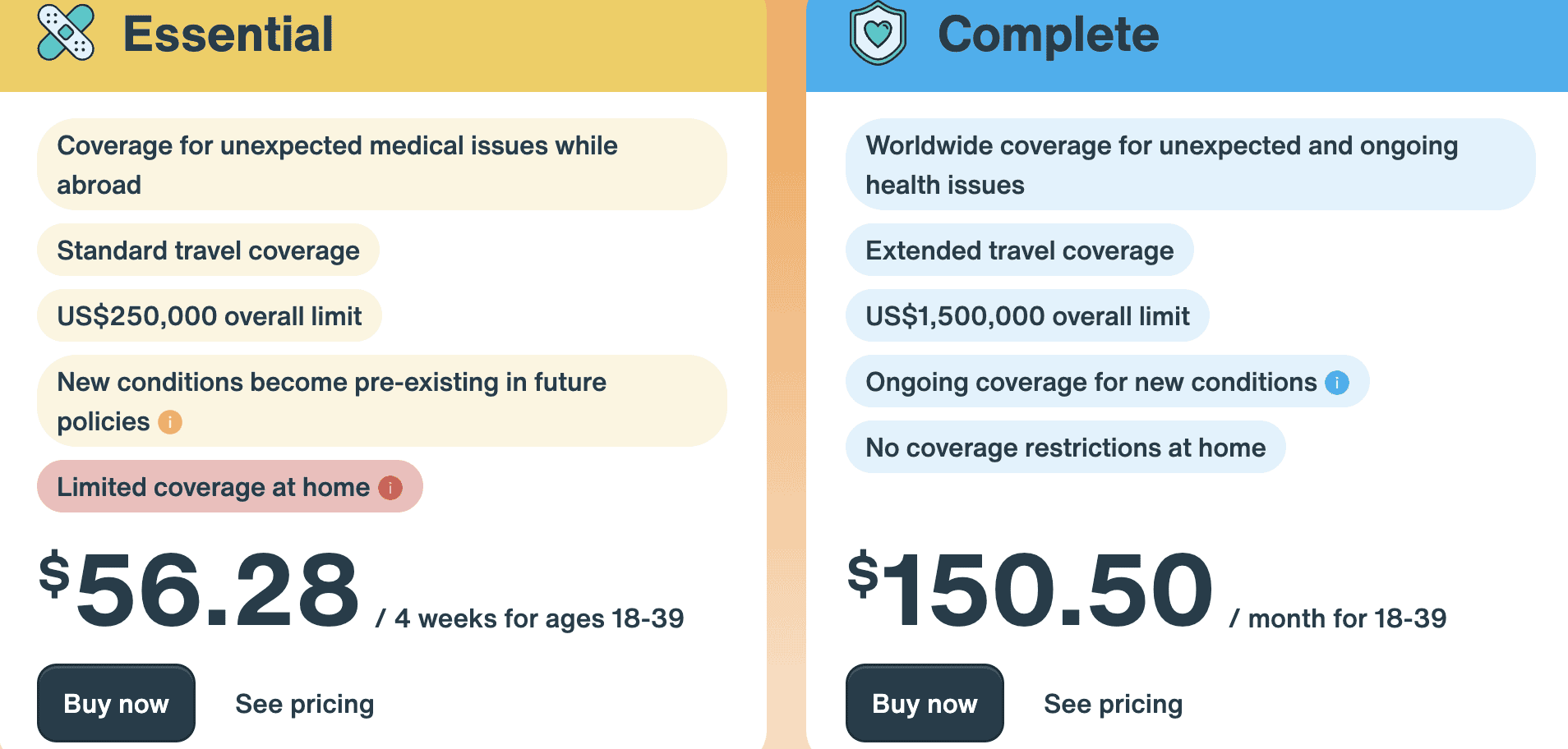Open See pricing for the Essential plan

point(304,703)
